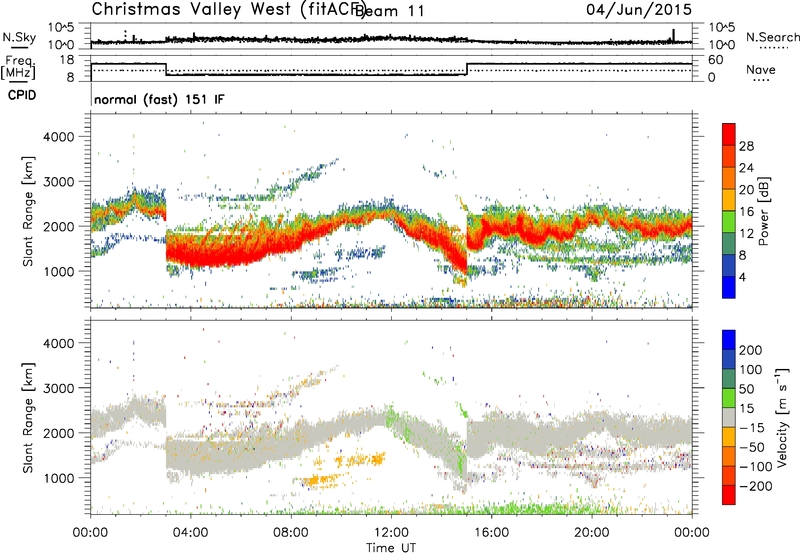Click the '04:00' time tick label

coord(190,533)
